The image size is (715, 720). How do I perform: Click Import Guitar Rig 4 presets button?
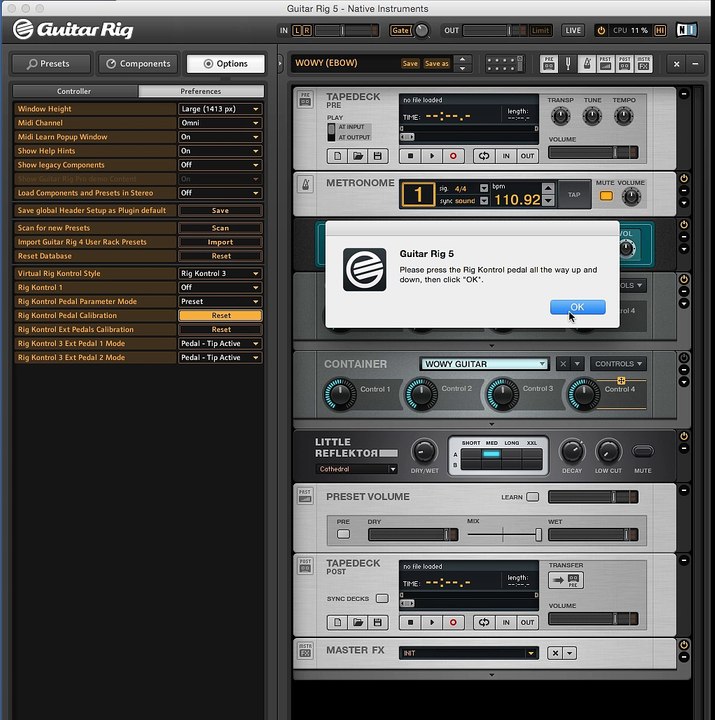tap(220, 242)
